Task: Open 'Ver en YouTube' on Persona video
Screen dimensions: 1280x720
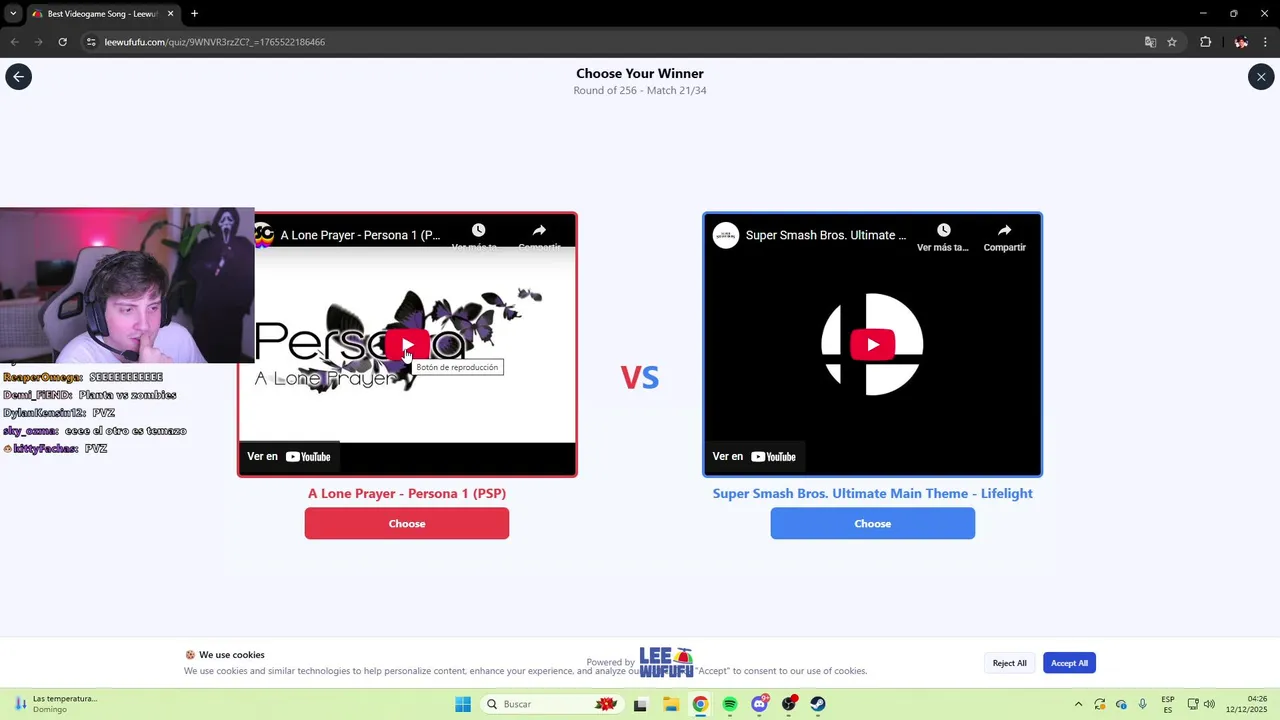Action: (x=289, y=456)
